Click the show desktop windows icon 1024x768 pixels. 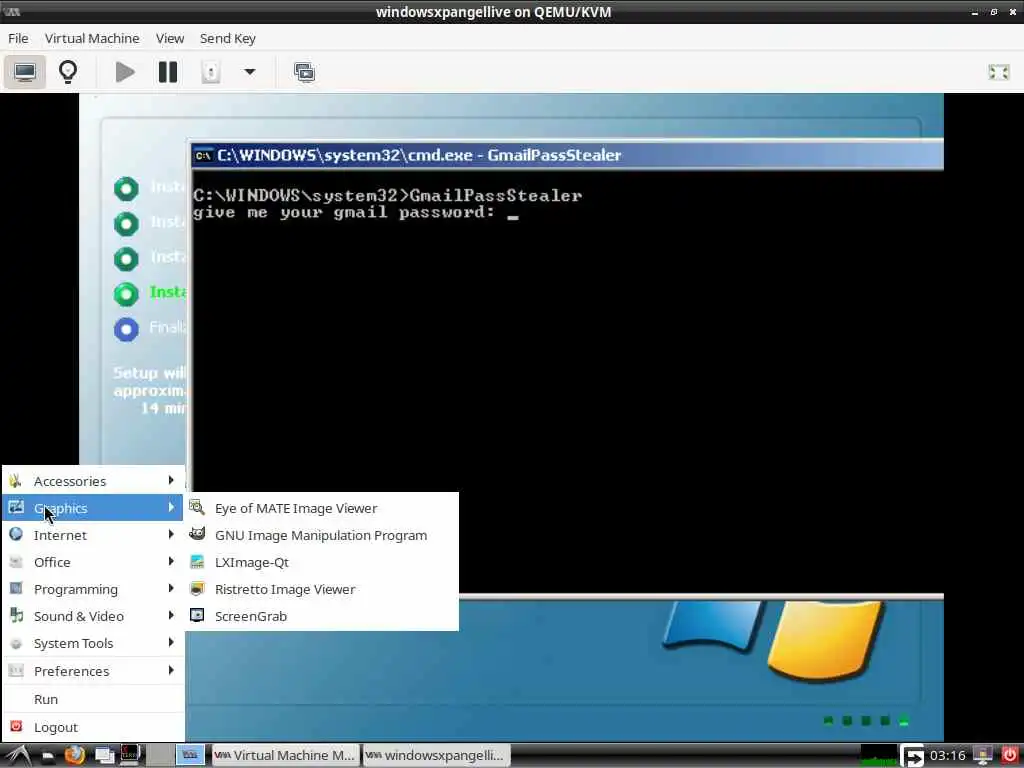[x=104, y=756]
